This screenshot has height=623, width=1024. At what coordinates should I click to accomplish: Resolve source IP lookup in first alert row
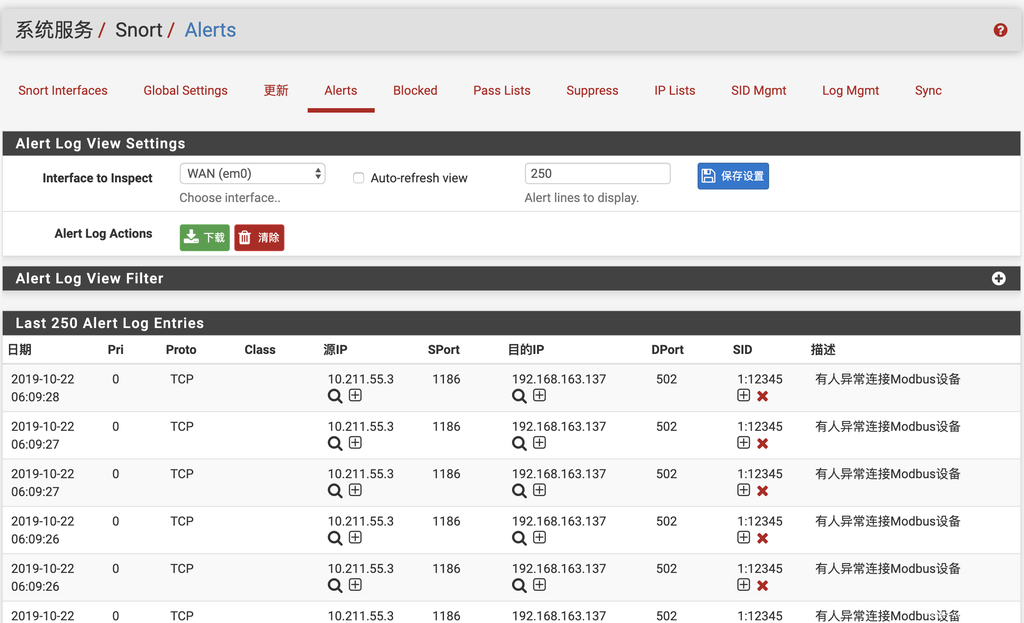[x=335, y=396]
